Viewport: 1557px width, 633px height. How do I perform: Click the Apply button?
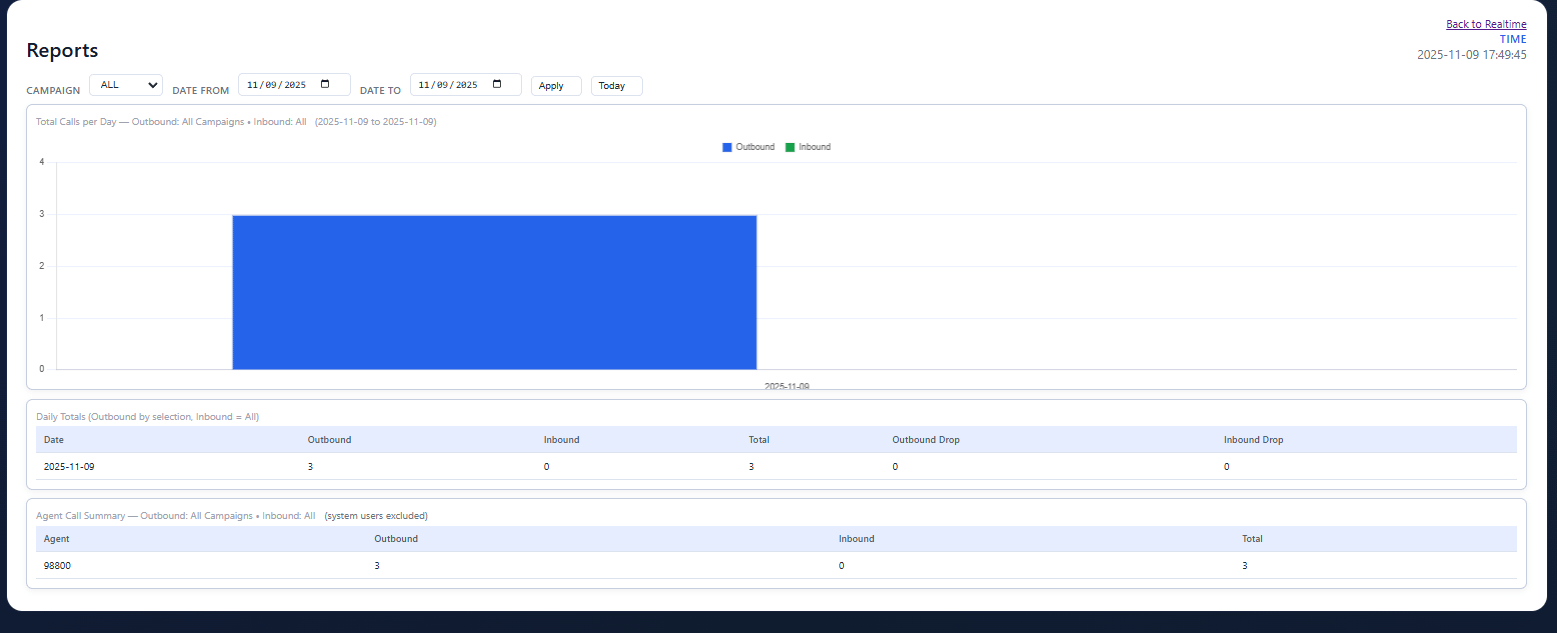tap(555, 85)
